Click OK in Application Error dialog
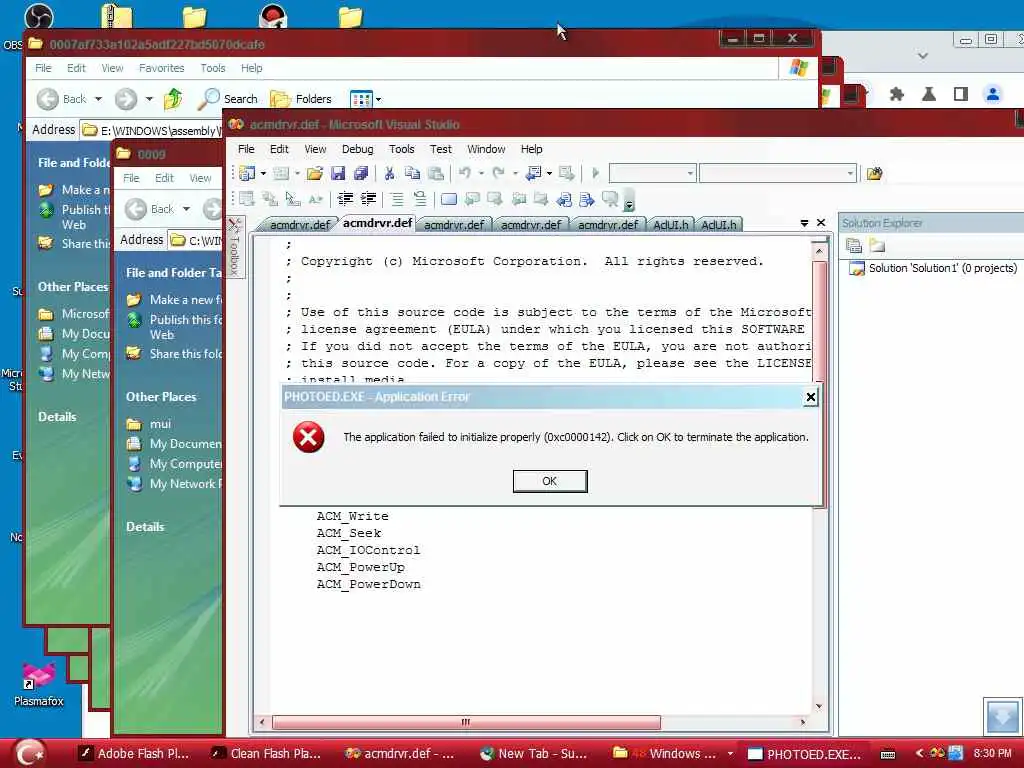The image size is (1024, 768). tap(550, 481)
